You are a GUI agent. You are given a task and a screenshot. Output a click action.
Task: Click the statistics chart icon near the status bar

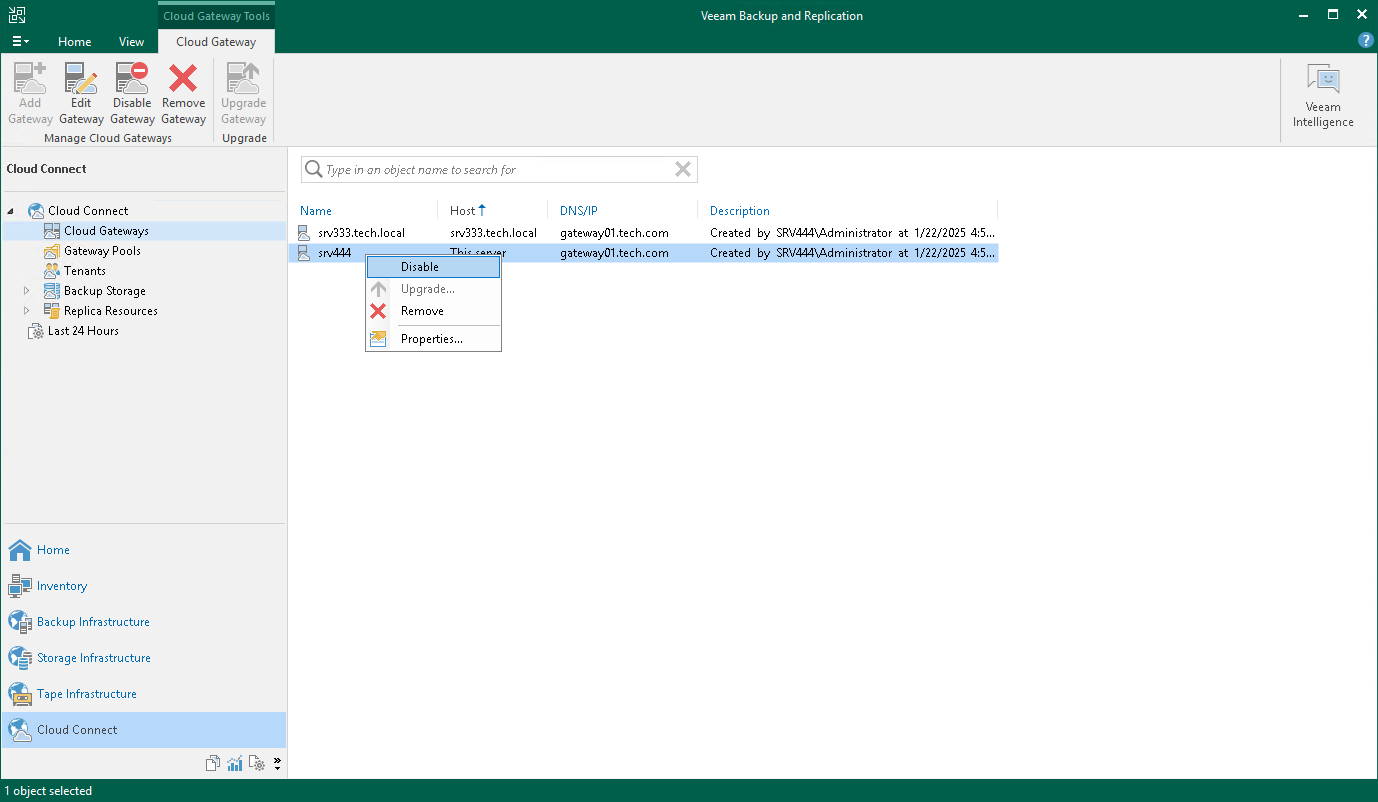[x=235, y=762]
